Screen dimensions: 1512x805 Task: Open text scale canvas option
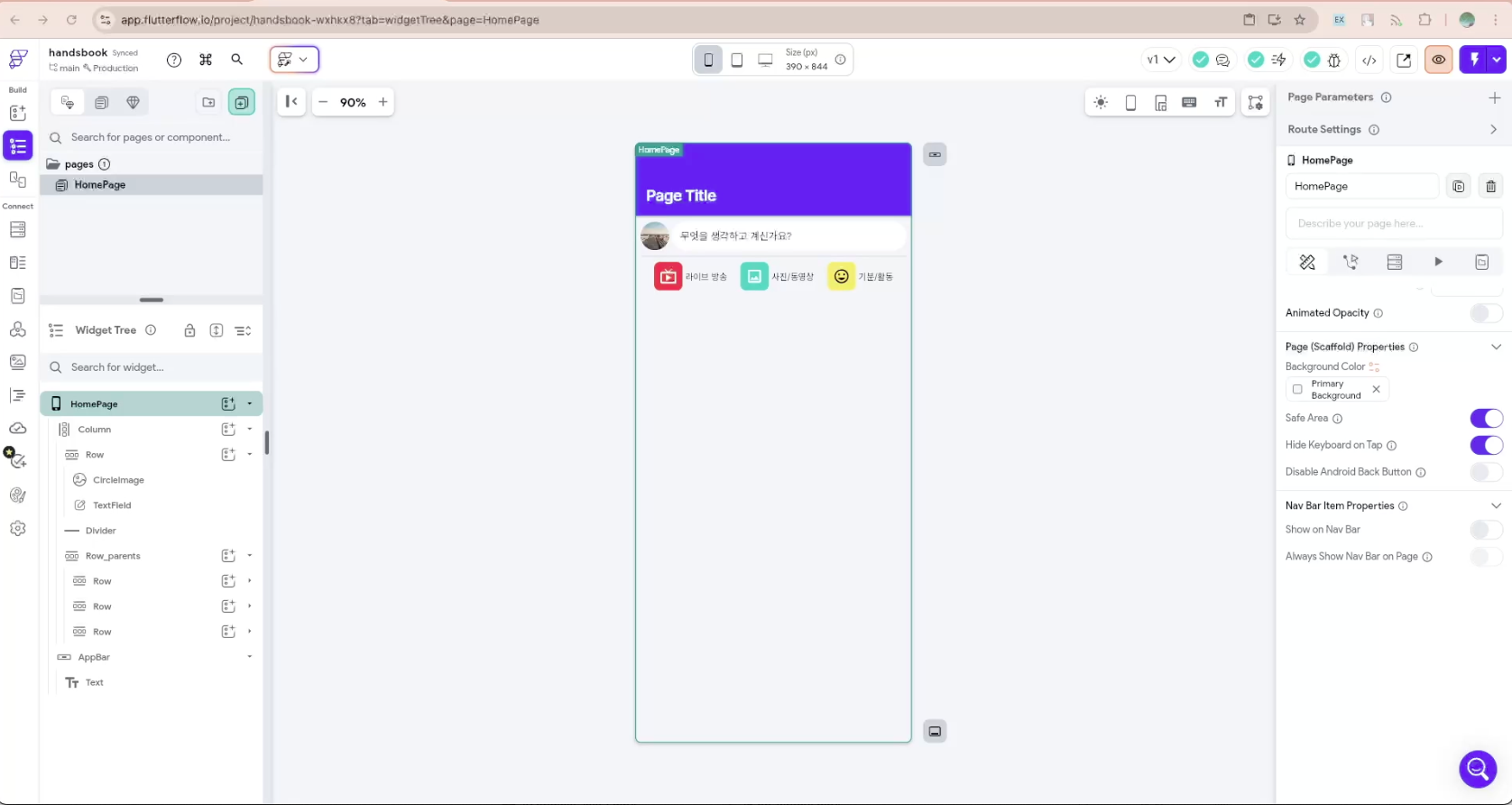tap(1221, 103)
